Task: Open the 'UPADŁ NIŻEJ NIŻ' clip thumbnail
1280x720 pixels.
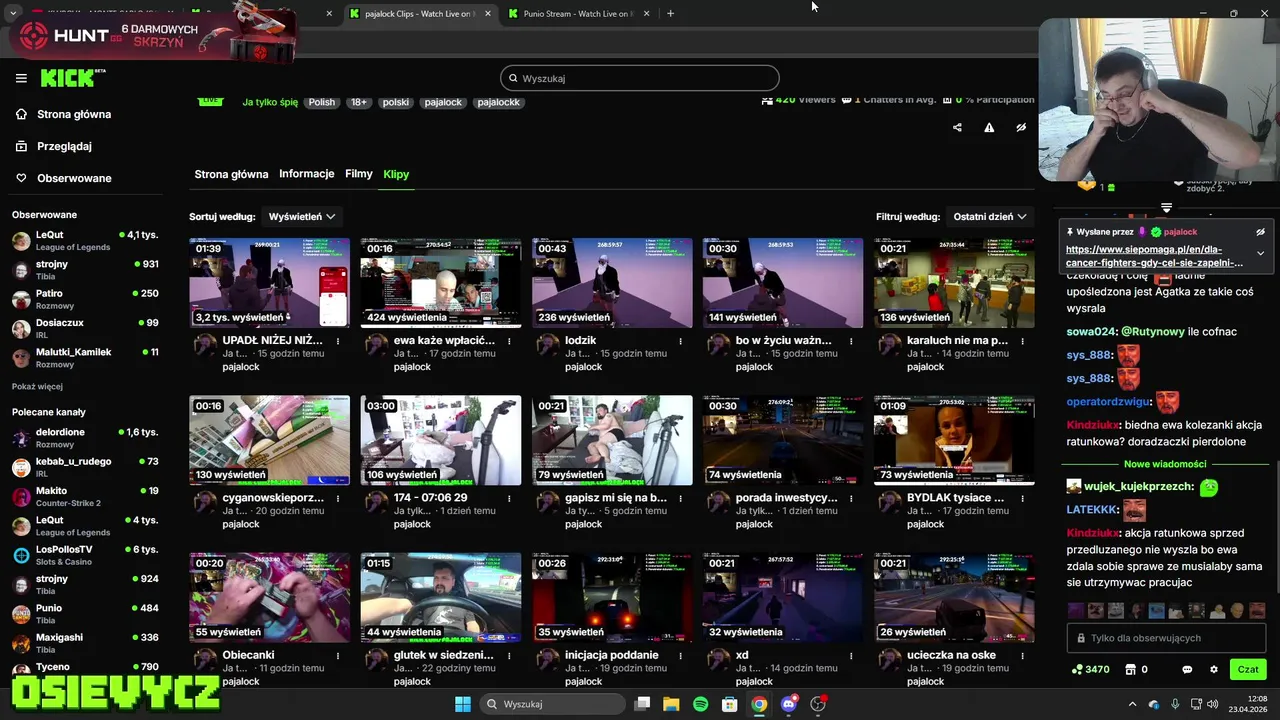Action: (x=270, y=283)
